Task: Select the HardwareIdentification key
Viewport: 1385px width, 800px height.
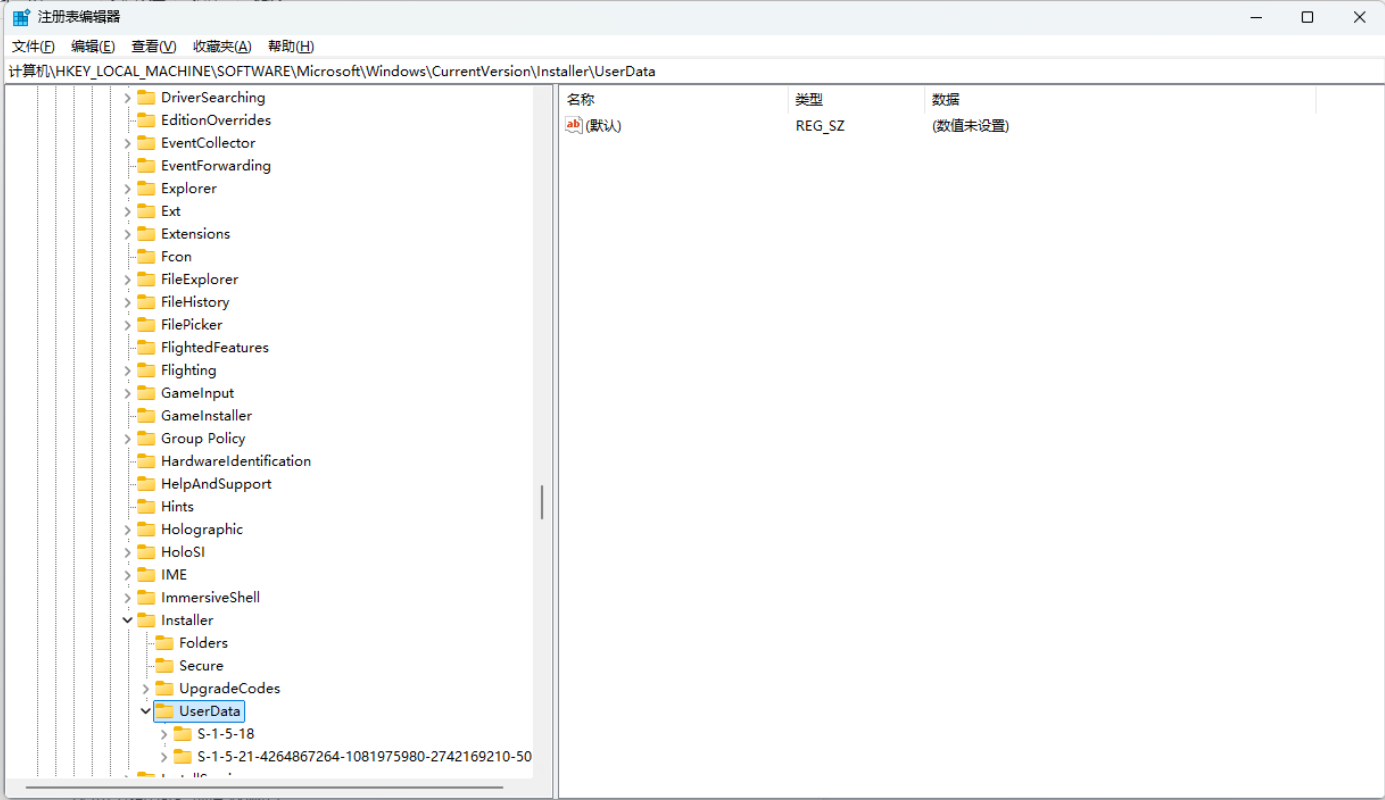Action: [235, 461]
